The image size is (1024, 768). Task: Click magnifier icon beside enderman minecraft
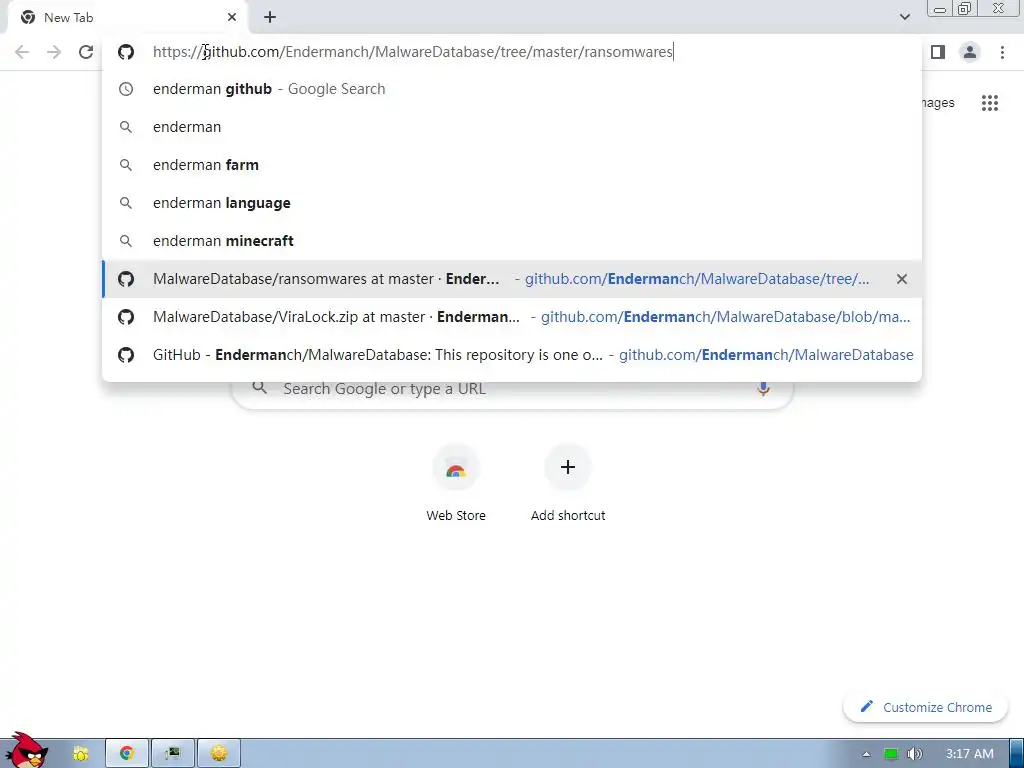(x=126, y=241)
